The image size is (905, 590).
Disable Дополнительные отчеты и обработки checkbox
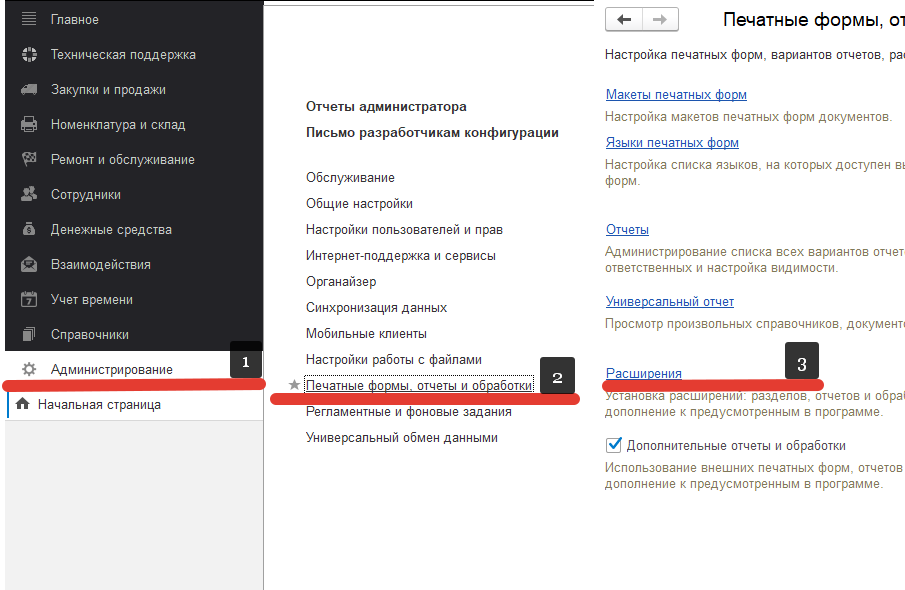pyautogui.click(x=613, y=447)
